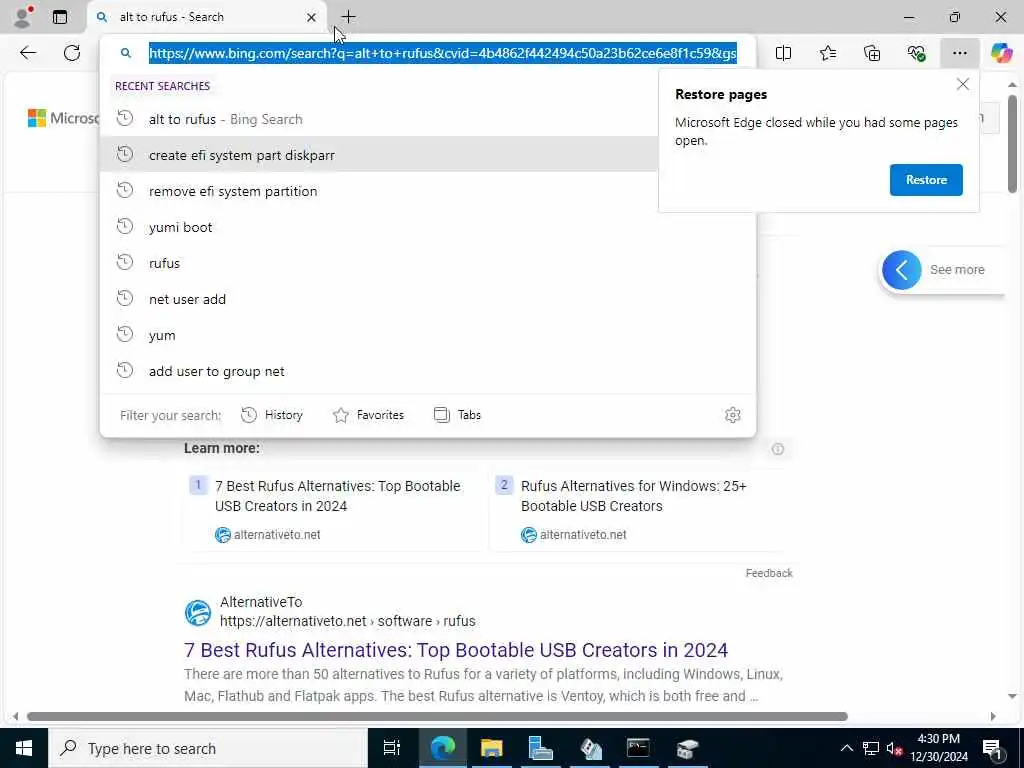Click the address bar URL field
Viewport: 1024px width, 768px height.
(443, 53)
